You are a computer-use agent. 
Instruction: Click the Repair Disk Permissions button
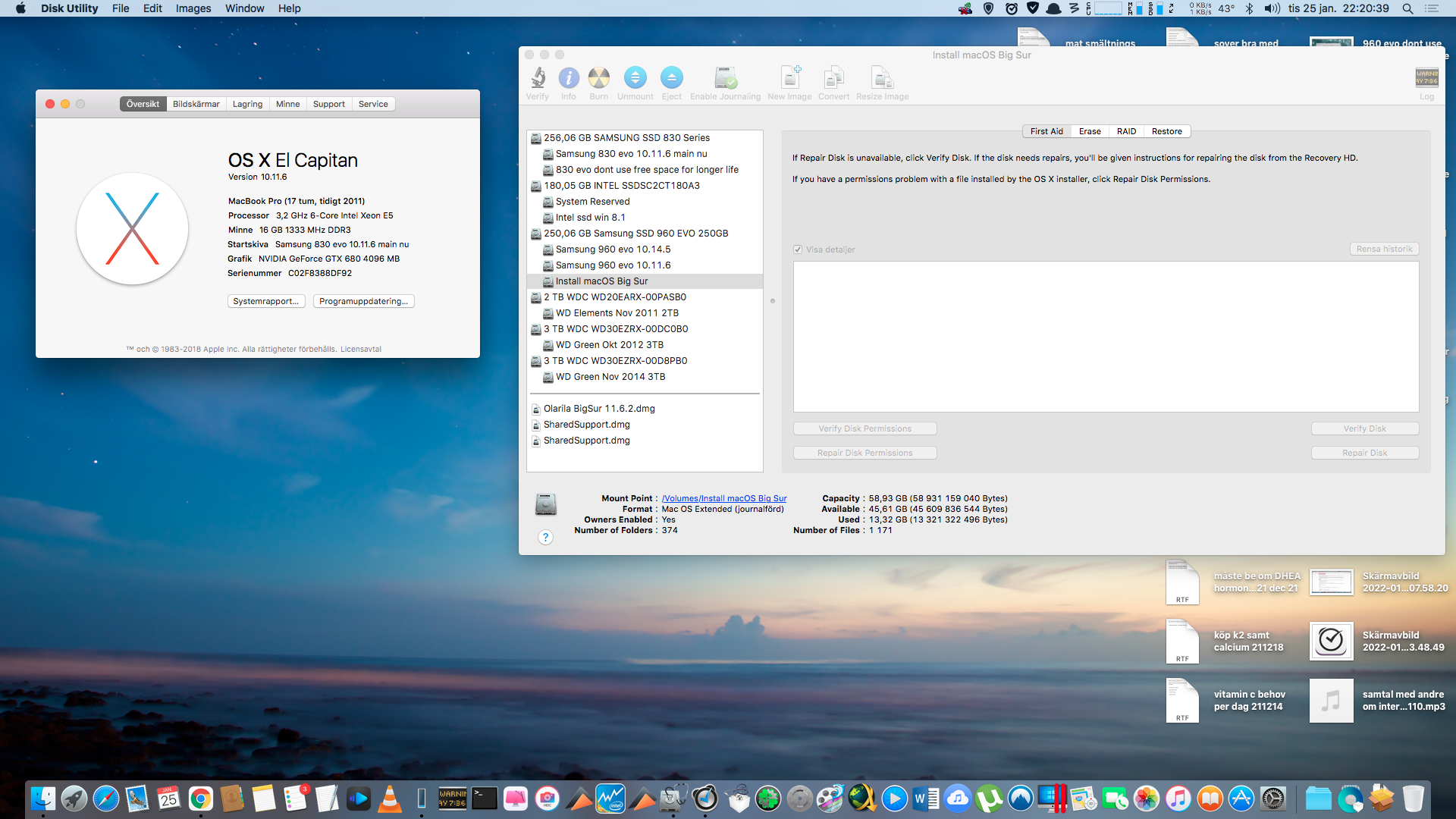[865, 453]
